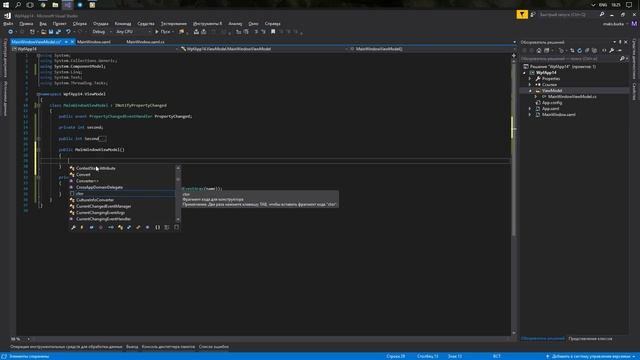
Task: Expand the Ссылки references node
Action: tap(530, 84)
